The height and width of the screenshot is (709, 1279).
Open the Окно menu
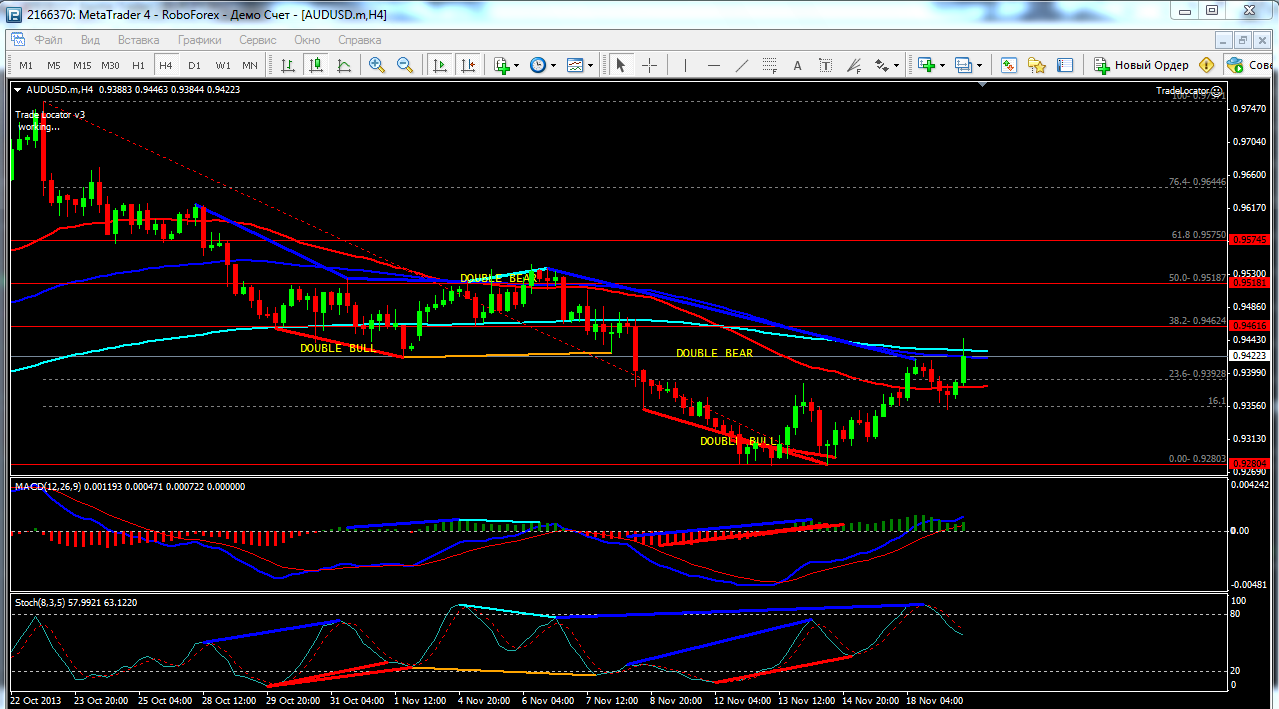coord(307,40)
